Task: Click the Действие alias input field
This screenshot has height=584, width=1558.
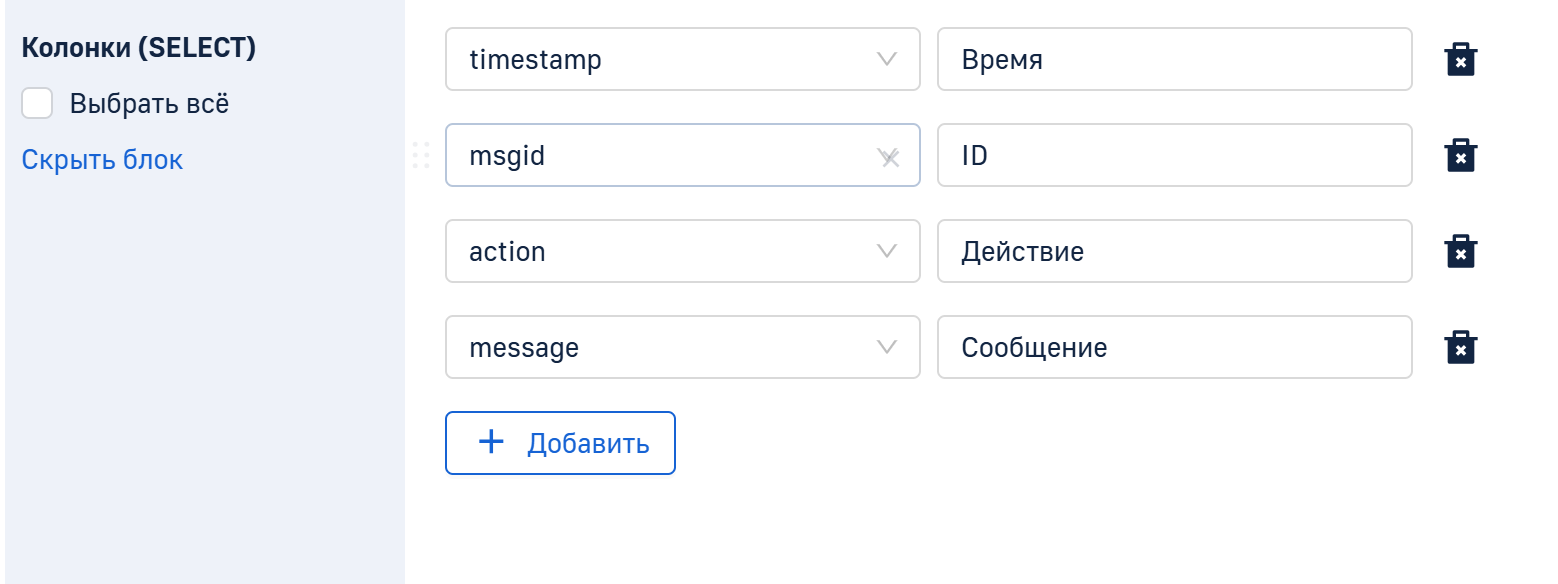Action: [1174, 252]
